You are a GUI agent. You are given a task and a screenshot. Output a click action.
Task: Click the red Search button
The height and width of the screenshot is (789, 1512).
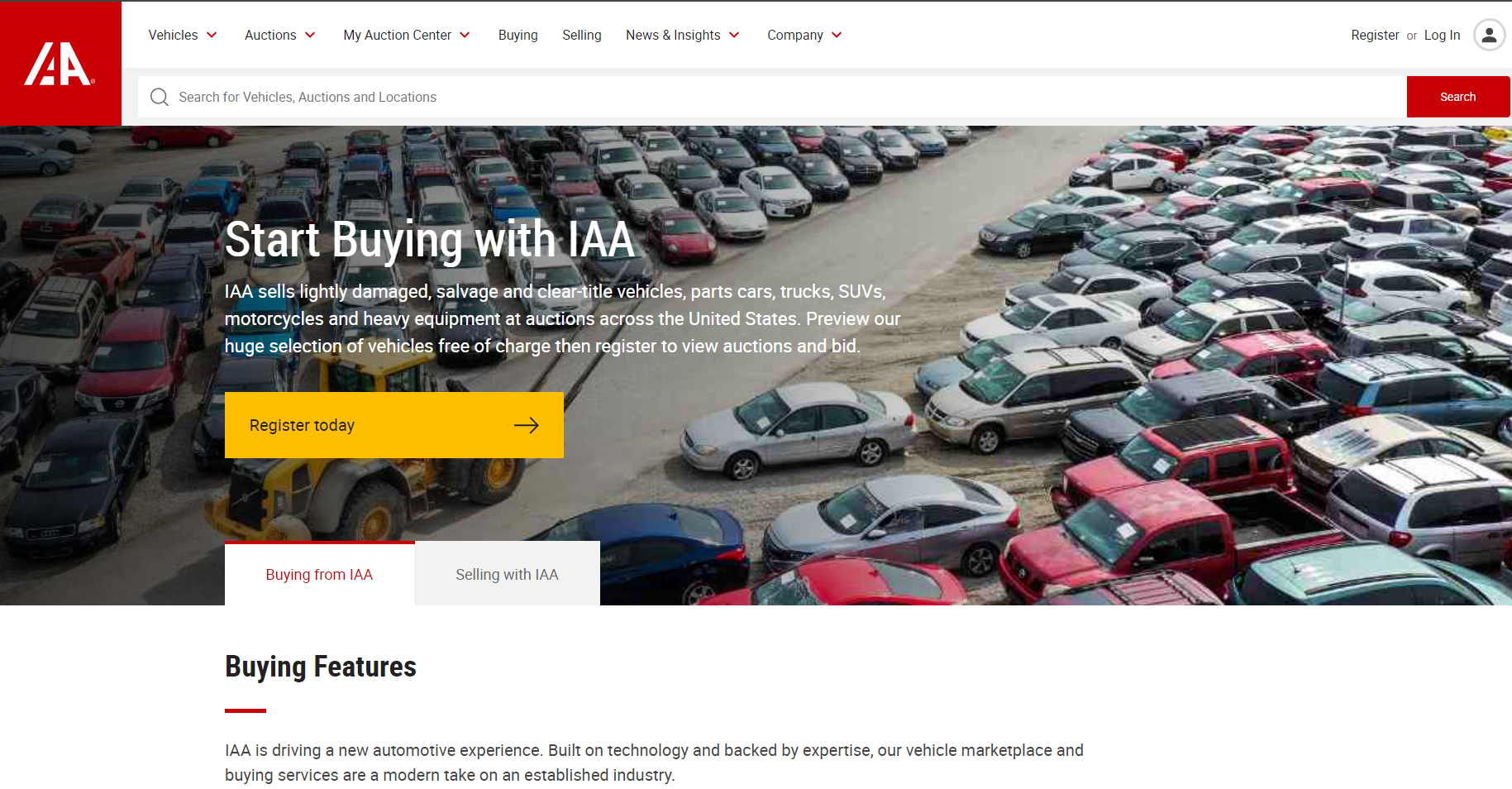[1457, 97]
